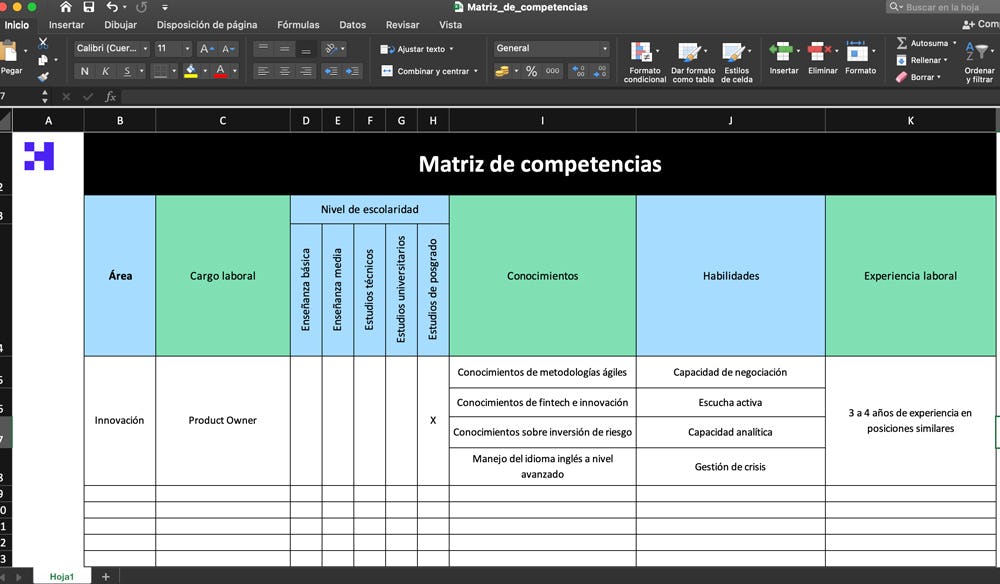The height and width of the screenshot is (584, 1000).
Task: Select the Cursiva (italic) icon
Action: coord(106,71)
